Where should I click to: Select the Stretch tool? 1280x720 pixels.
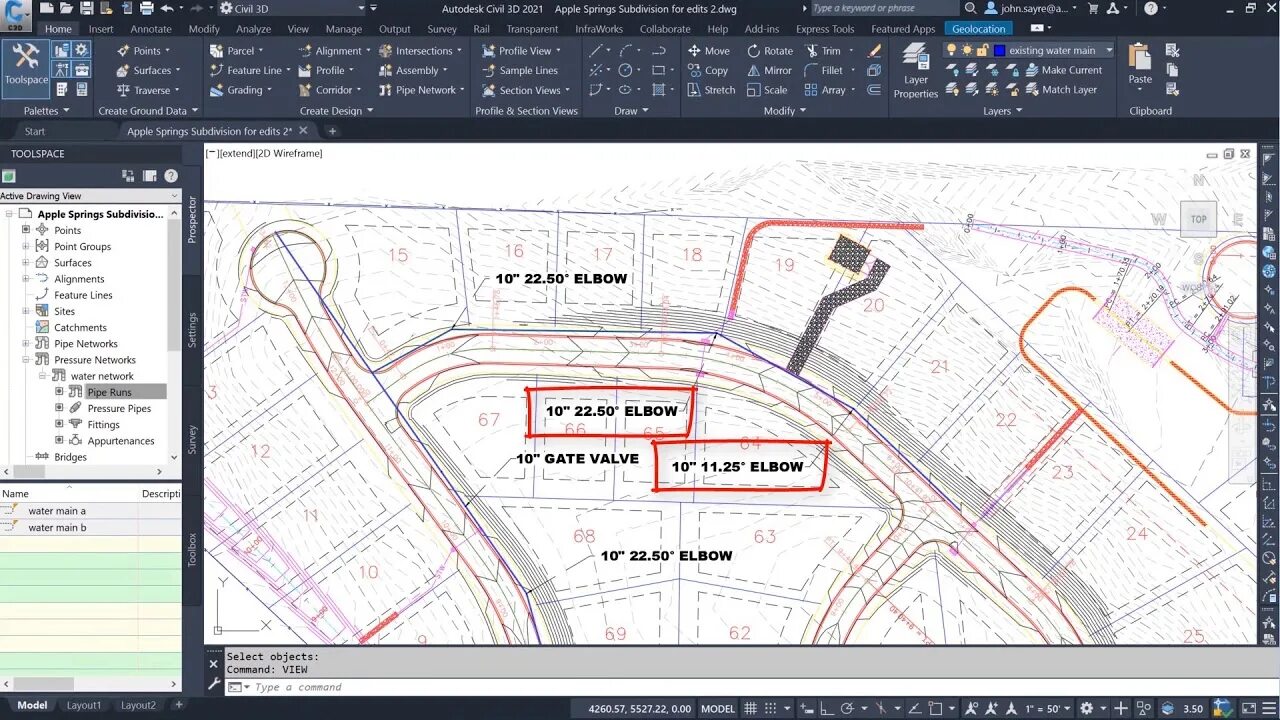pos(711,90)
